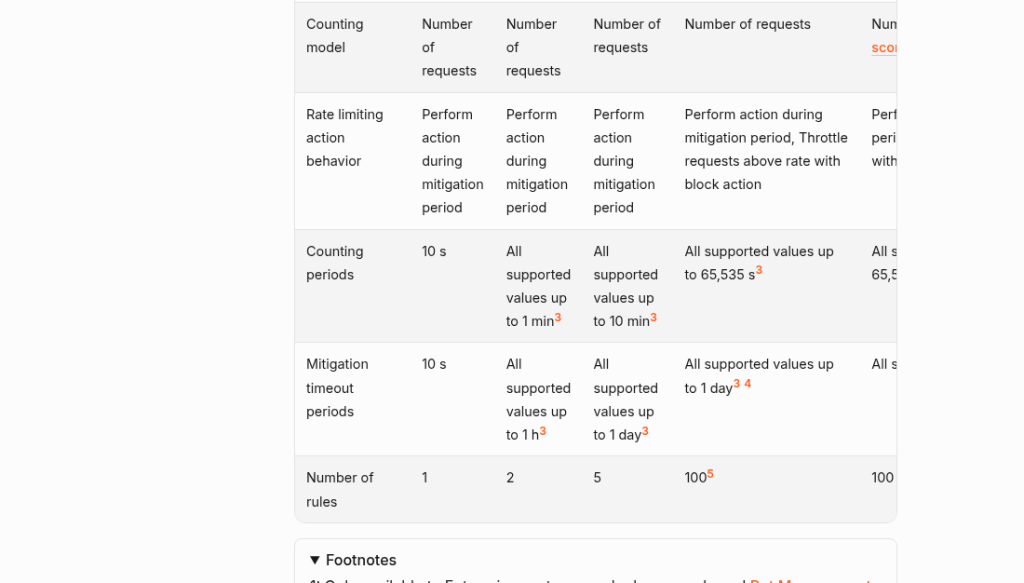Click the cell showing 5 rules
The image size is (1024, 583).
(x=597, y=478)
